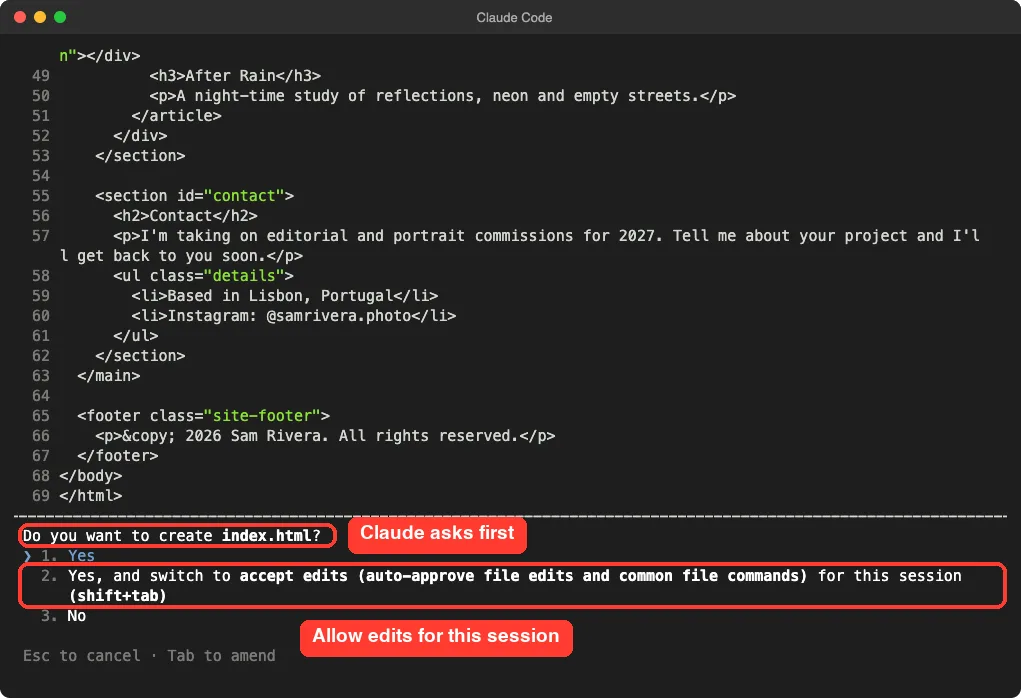Click the Claude Code window title
The height and width of the screenshot is (698, 1021).
[514, 18]
